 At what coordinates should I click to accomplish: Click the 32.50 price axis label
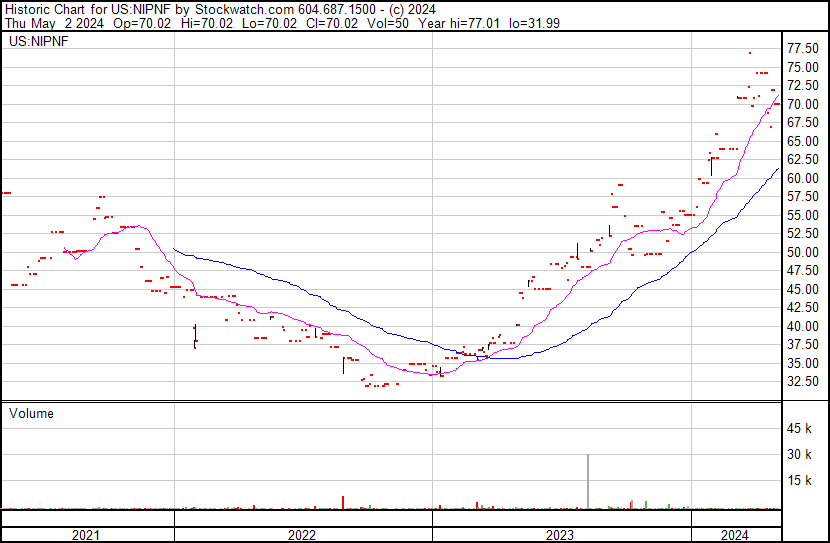pyautogui.click(x=803, y=381)
